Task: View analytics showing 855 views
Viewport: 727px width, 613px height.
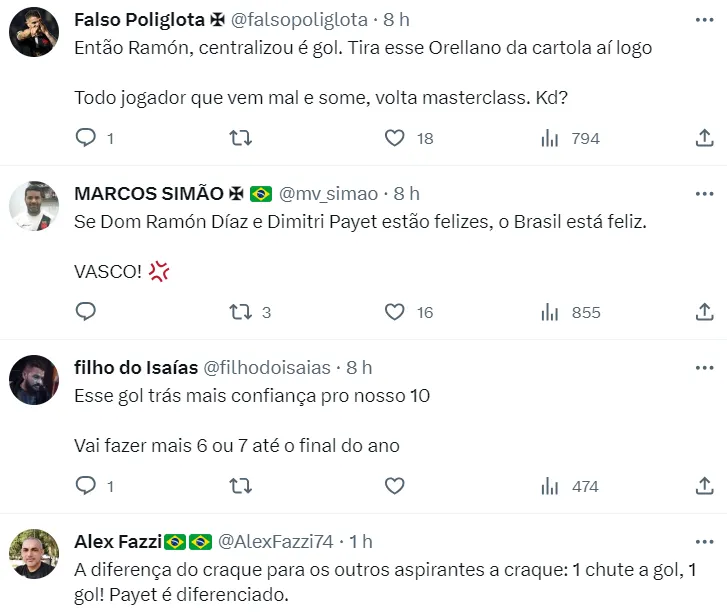Action: pos(571,312)
